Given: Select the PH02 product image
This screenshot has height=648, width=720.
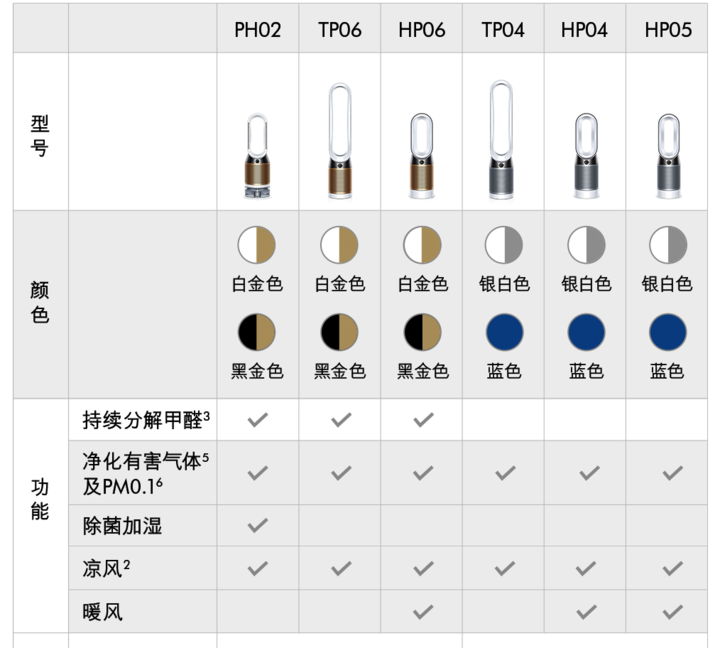Looking at the screenshot, I should [257, 156].
